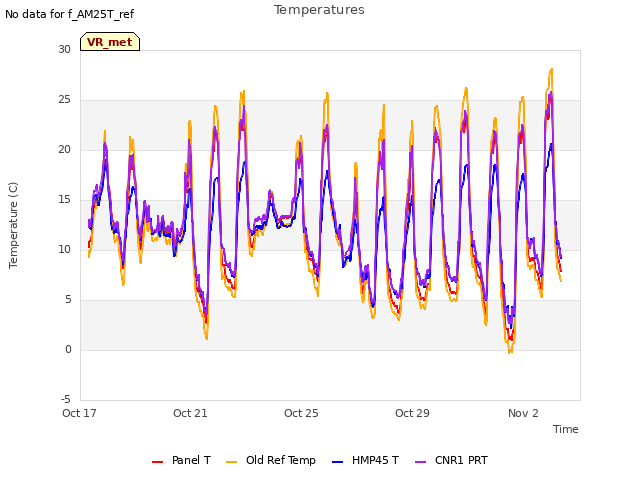Click the -5 y-axis tick label
Viewport: 640px width, 480px height.
pos(66,399)
